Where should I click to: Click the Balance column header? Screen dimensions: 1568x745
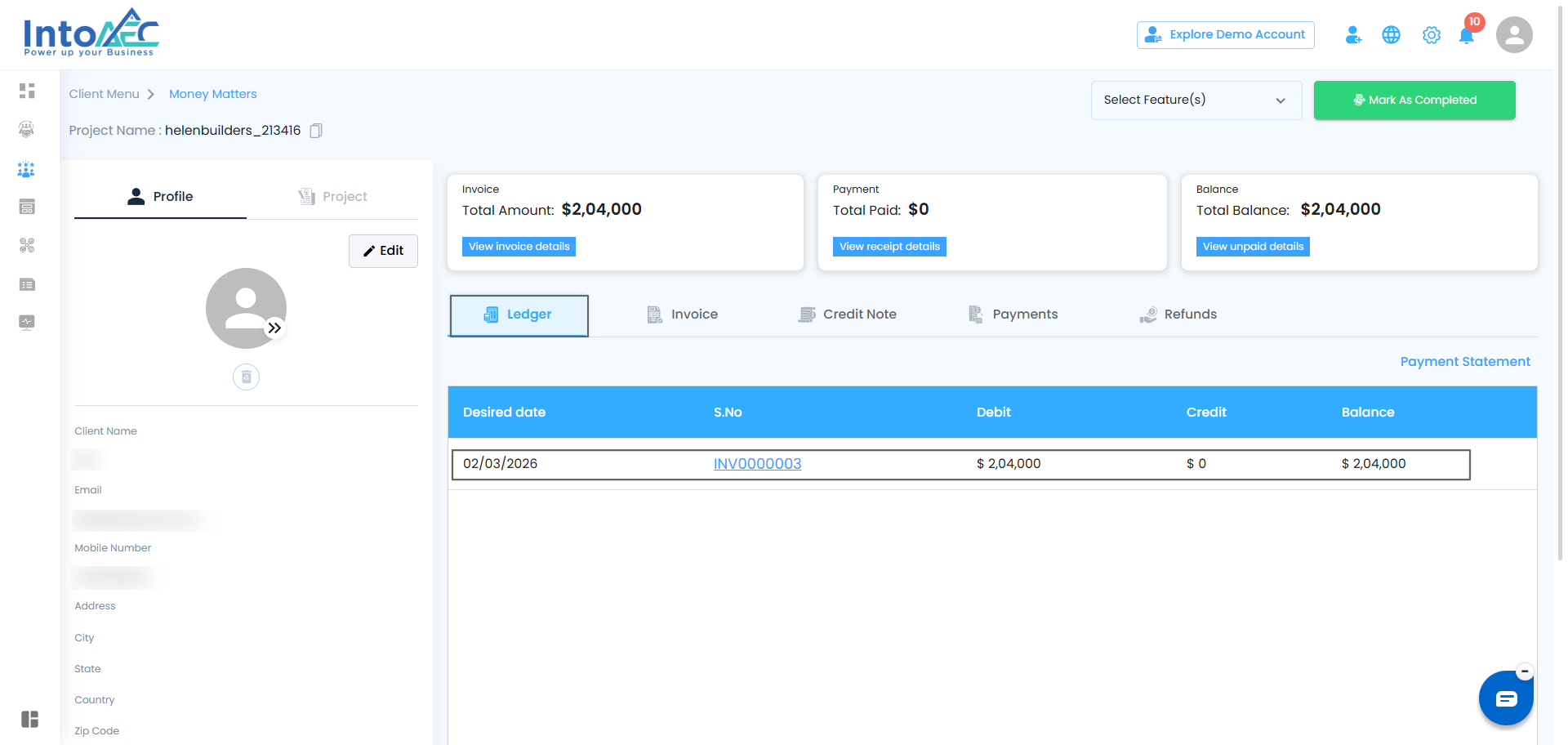1368,413
